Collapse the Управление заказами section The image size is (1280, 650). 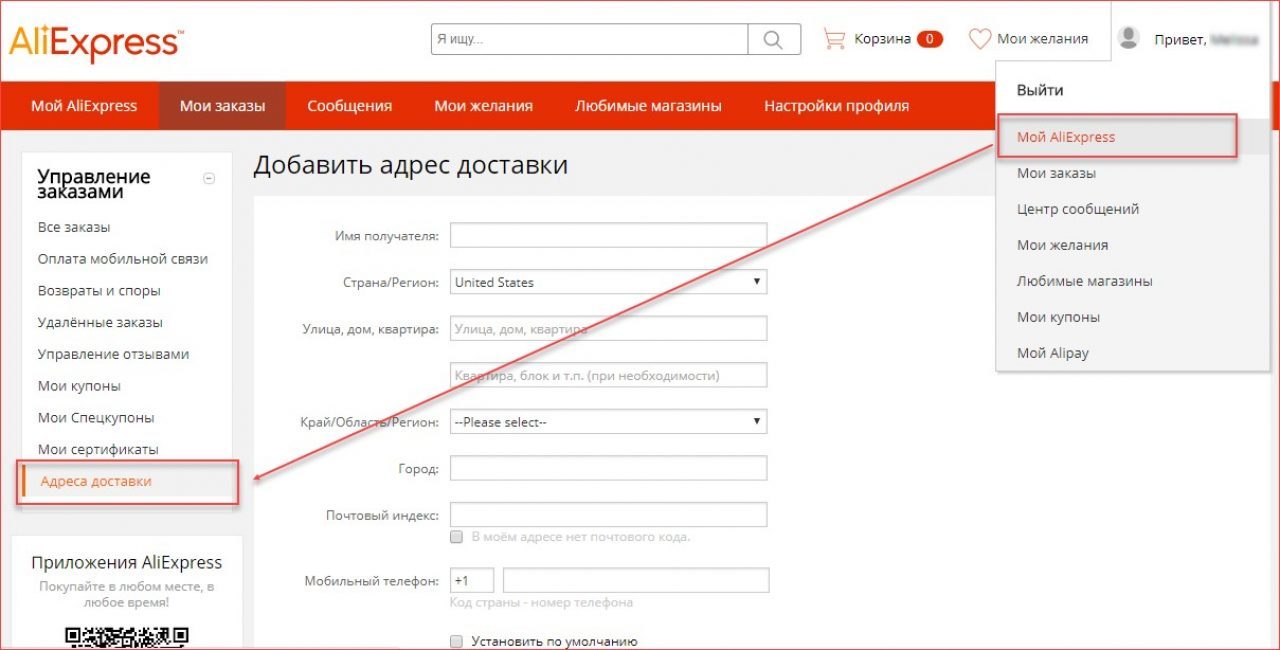click(209, 179)
